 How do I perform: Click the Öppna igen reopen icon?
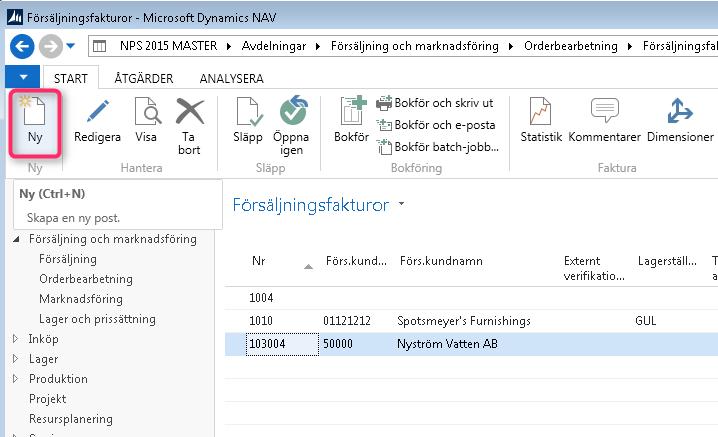(293, 110)
